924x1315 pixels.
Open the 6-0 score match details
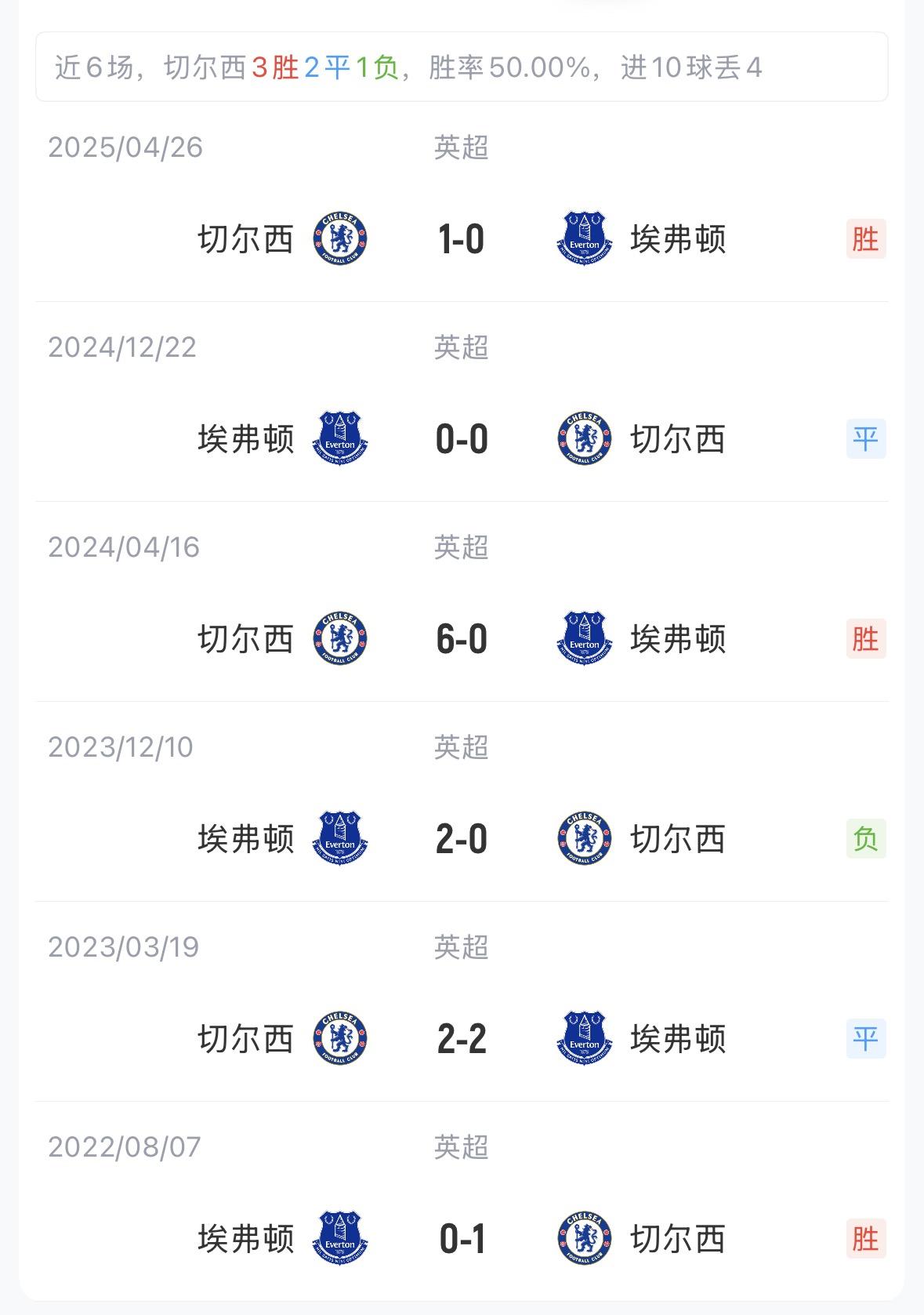462,639
